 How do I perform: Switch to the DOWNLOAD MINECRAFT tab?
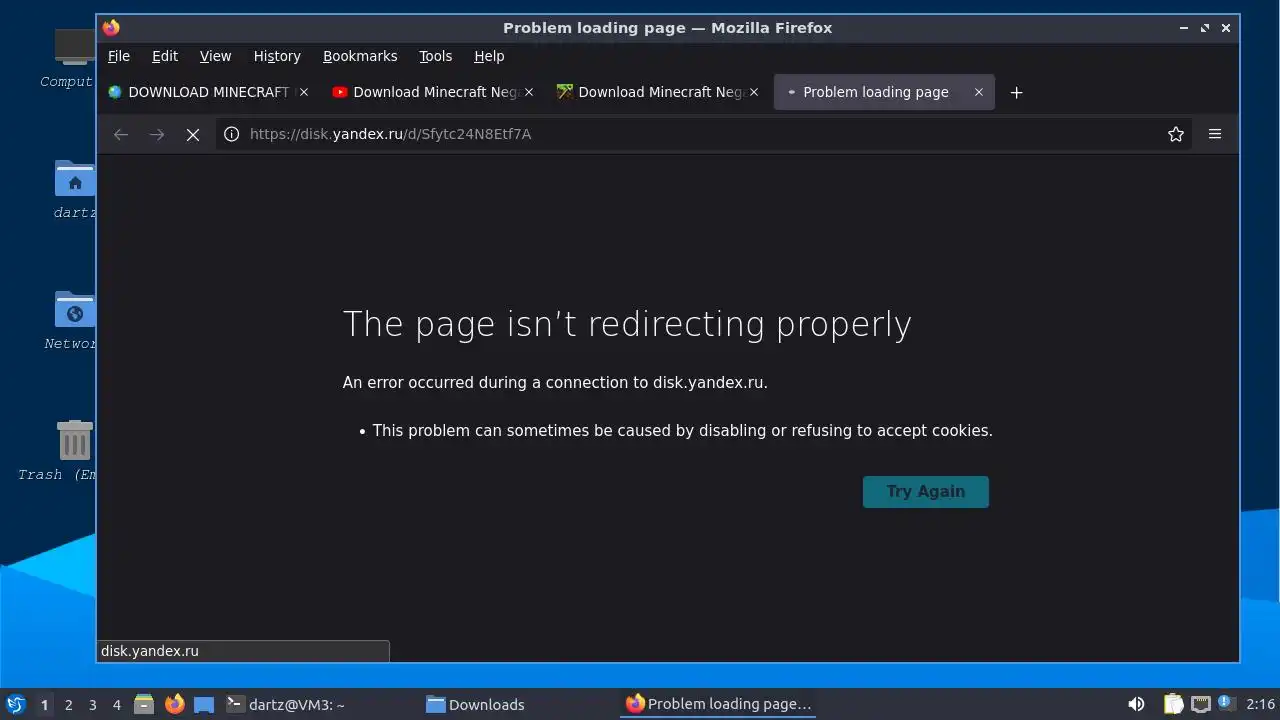(208, 92)
